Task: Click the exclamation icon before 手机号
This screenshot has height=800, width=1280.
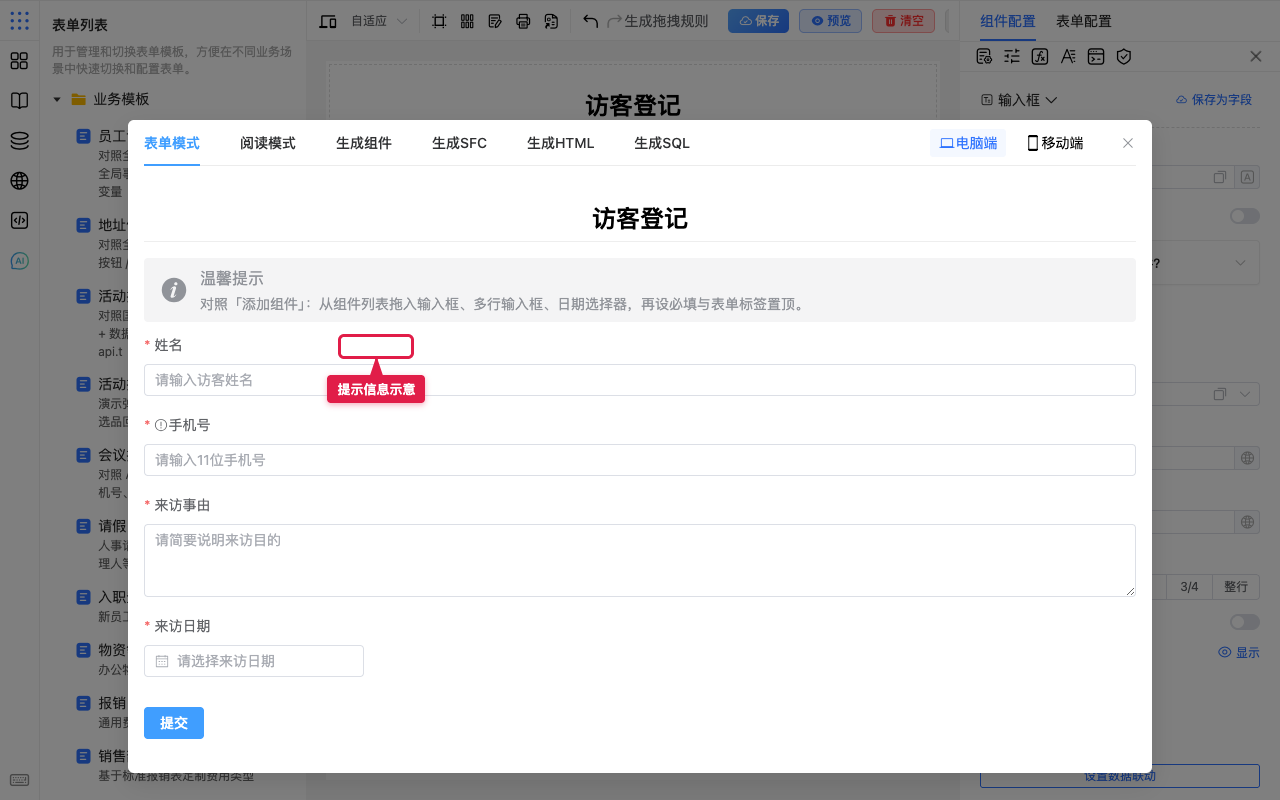Action: point(161,425)
